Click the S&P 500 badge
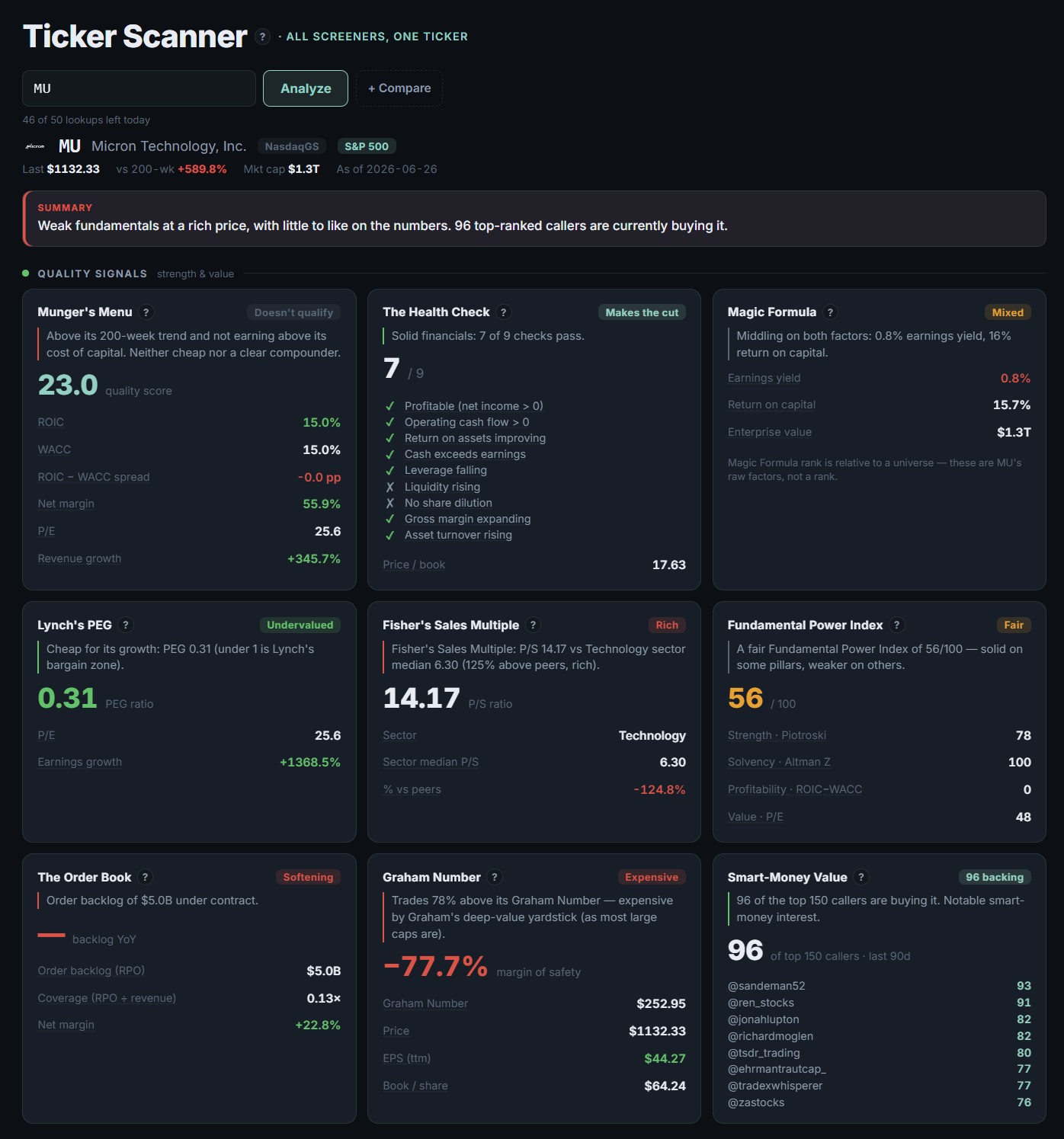This screenshot has width=1064, height=1139. tap(367, 146)
